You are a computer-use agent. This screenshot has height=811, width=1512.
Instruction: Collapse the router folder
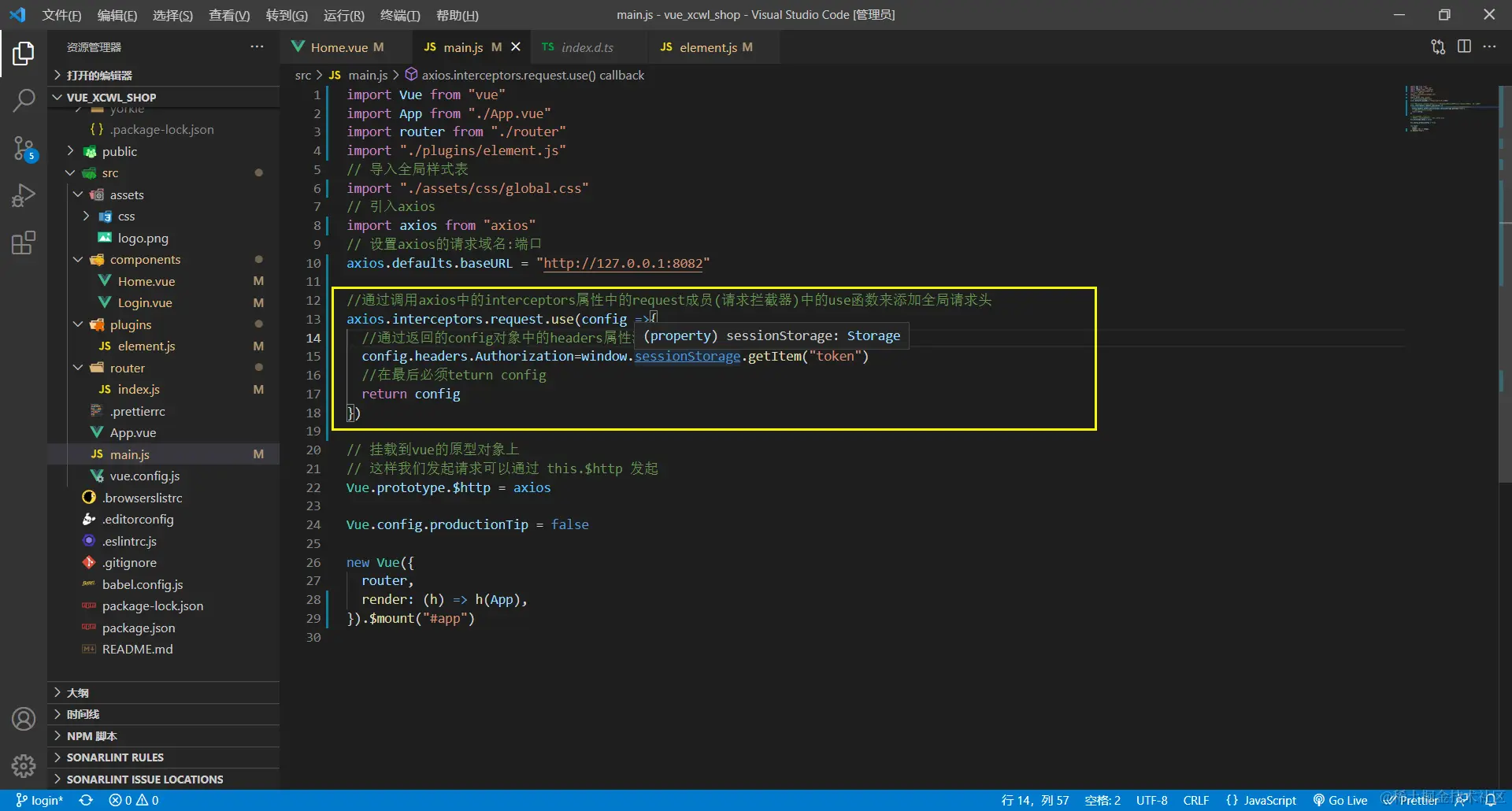point(127,368)
